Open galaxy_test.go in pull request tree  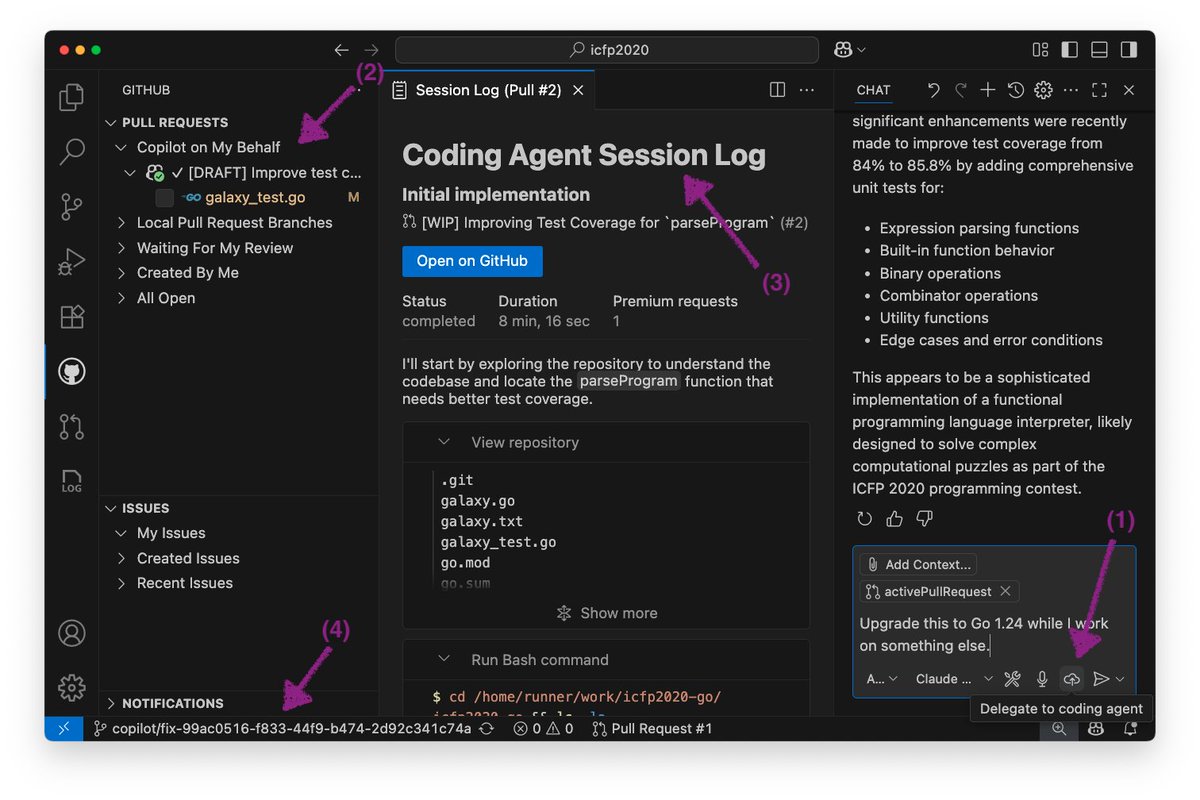[x=255, y=198]
